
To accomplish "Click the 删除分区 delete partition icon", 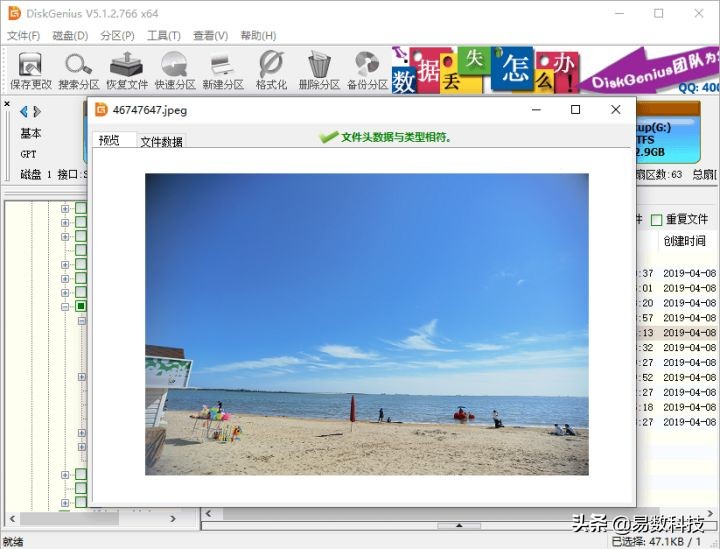I will coord(319,71).
